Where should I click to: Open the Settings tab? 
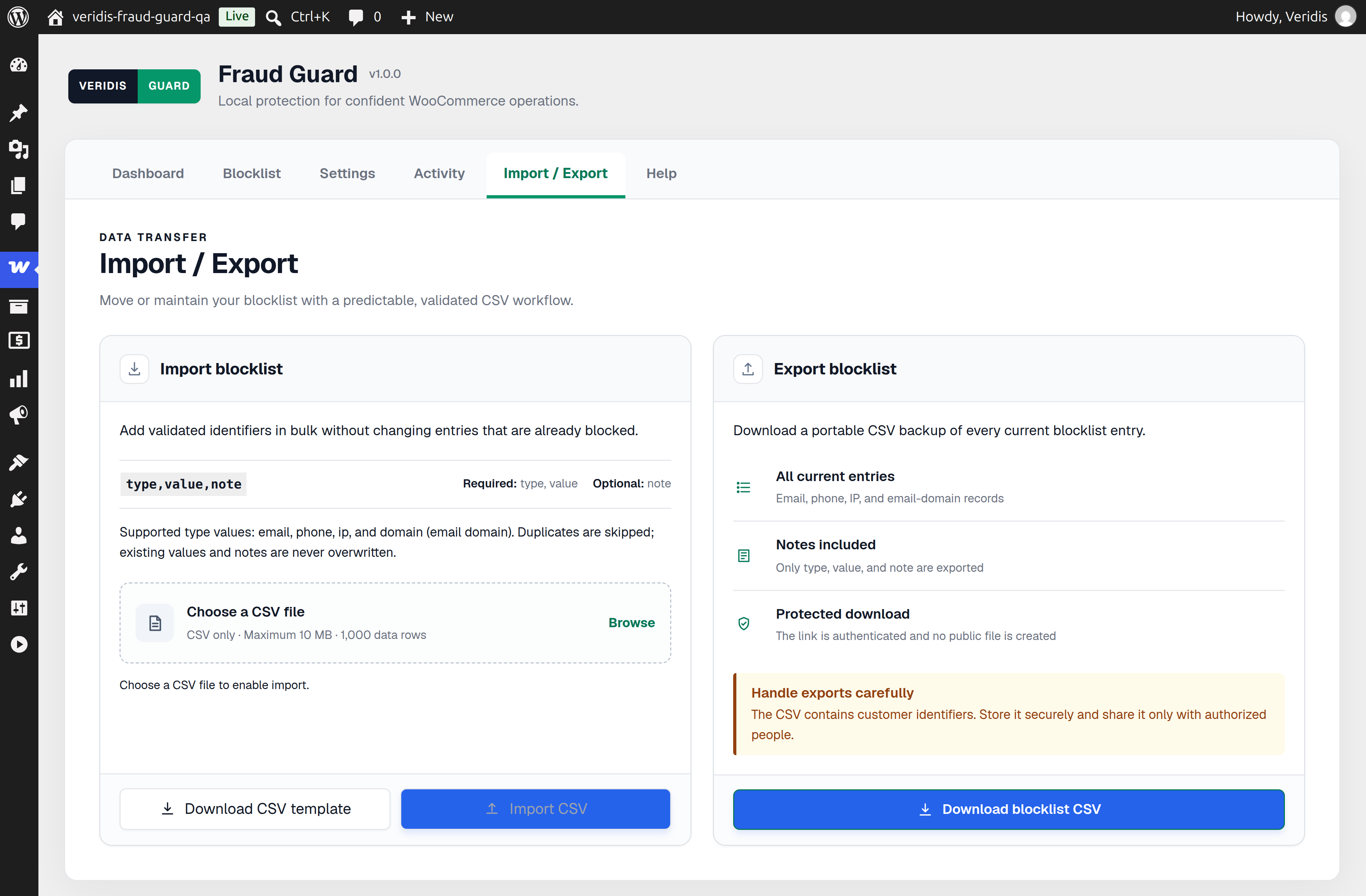[347, 173]
